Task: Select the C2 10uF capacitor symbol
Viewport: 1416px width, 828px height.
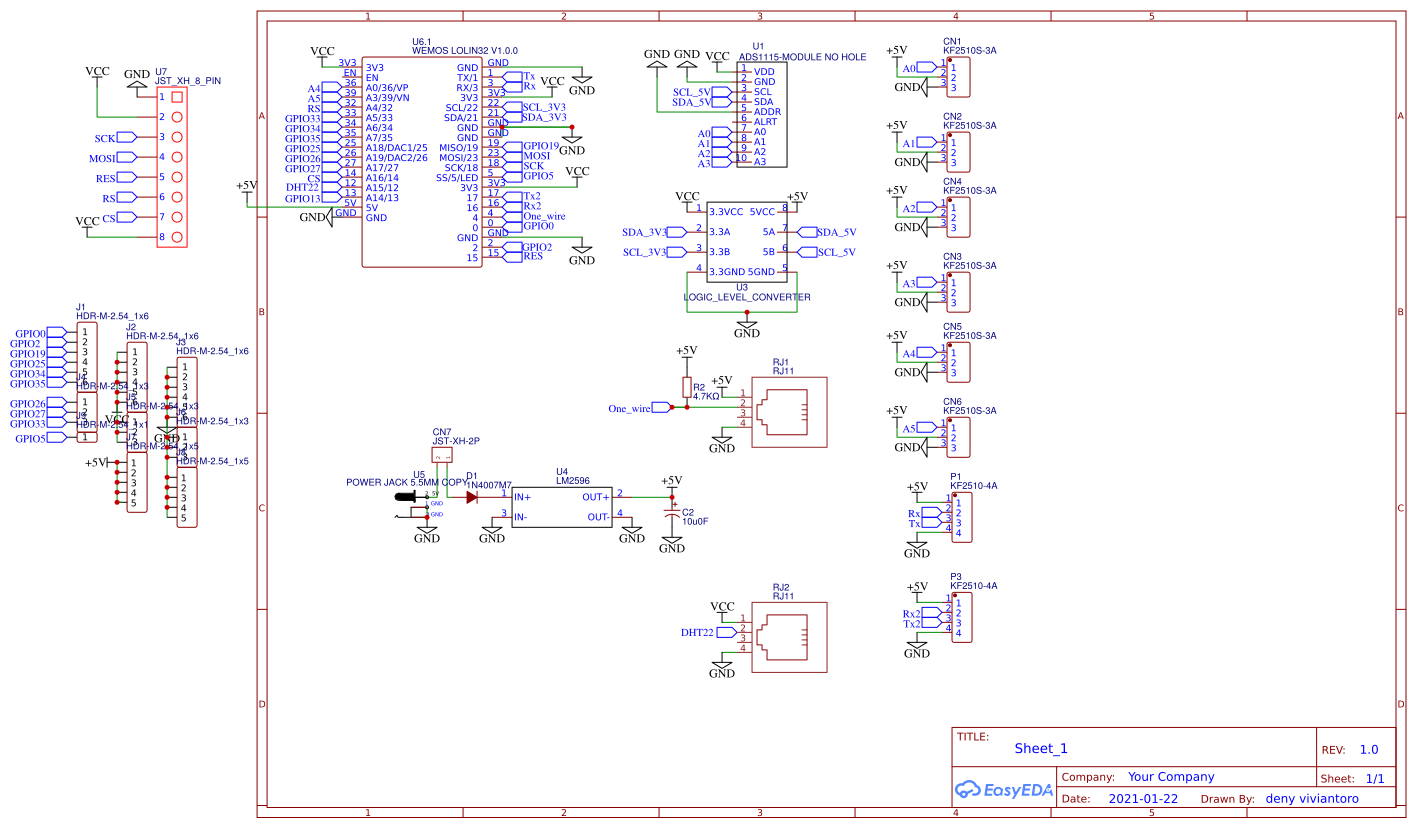Action: pos(672,514)
